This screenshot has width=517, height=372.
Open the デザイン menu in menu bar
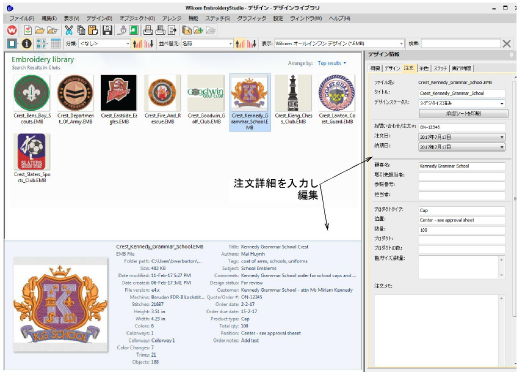99,18
